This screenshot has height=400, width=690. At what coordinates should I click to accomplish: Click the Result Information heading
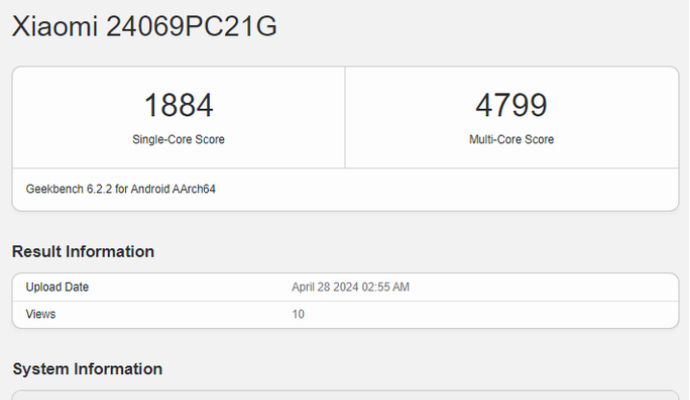click(x=83, y=252)
